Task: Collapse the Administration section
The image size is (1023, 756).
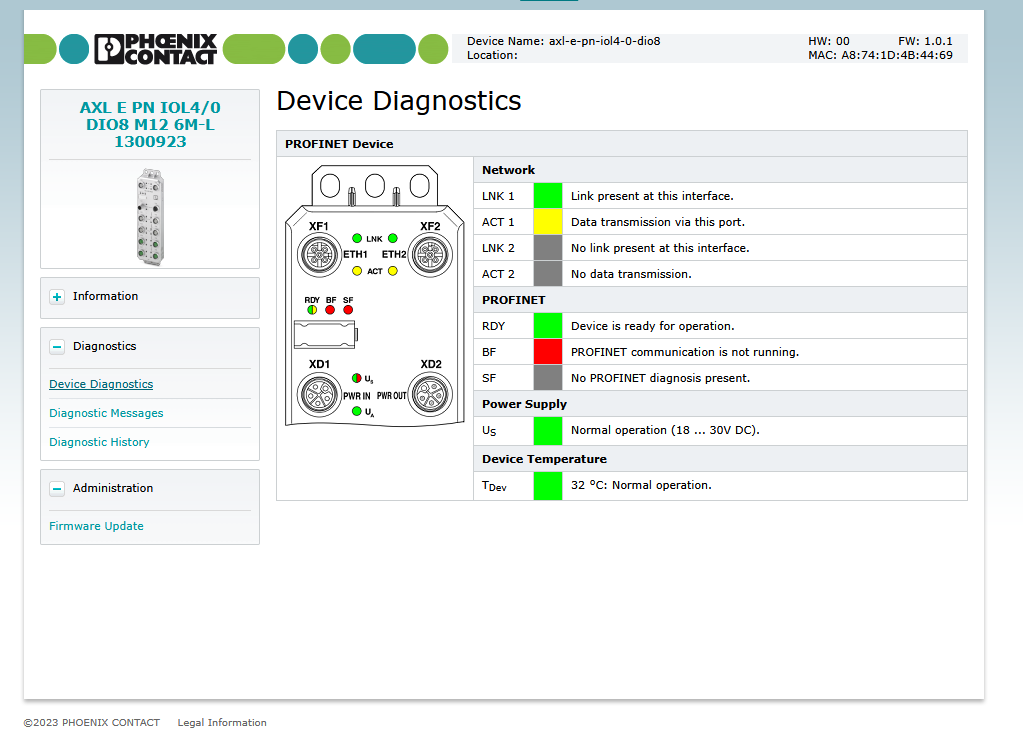Action: (x=57, y=489)
